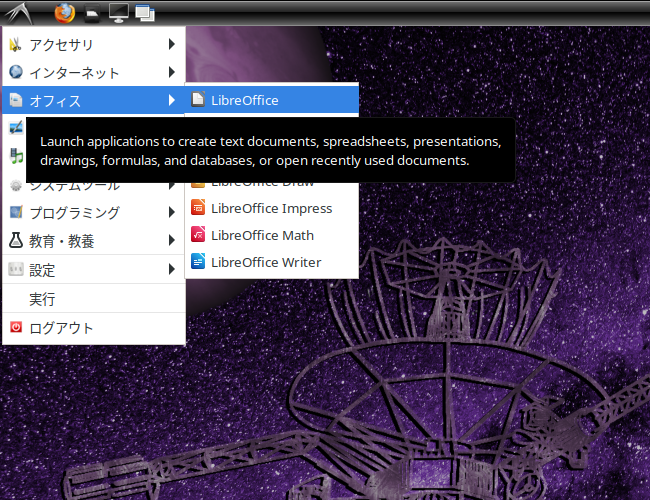Click the LibreOffice Impress icon

198,207
